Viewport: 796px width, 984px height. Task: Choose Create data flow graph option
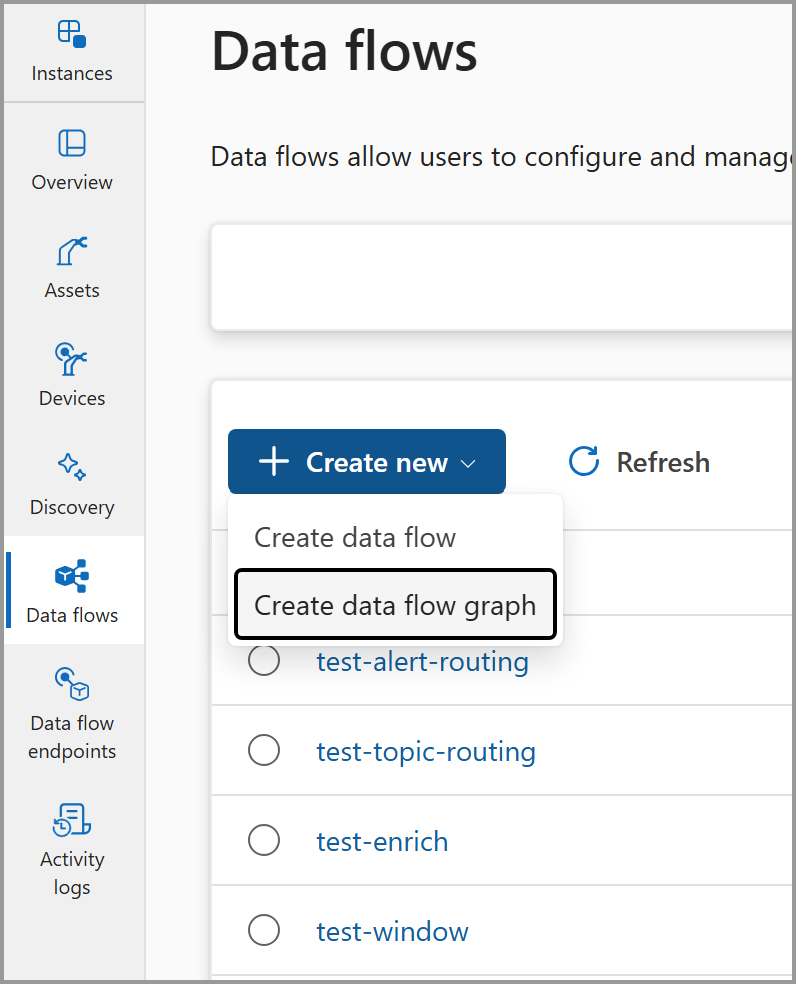pos(395,604)
